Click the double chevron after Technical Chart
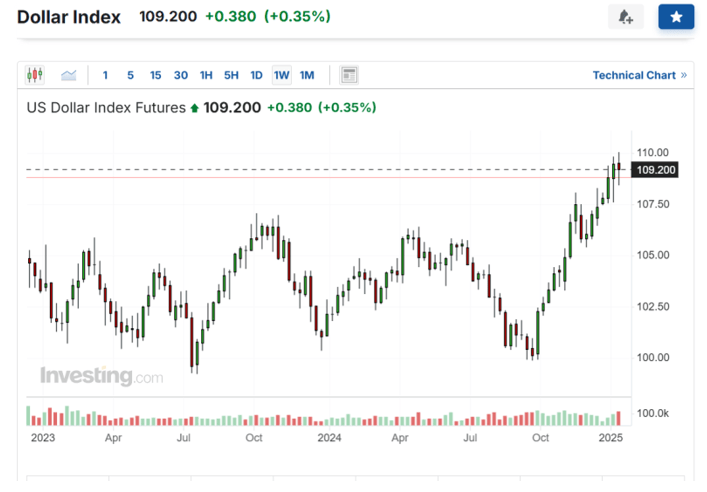Image resolution: width=707 pixels, height=492 pixels. 684,75
